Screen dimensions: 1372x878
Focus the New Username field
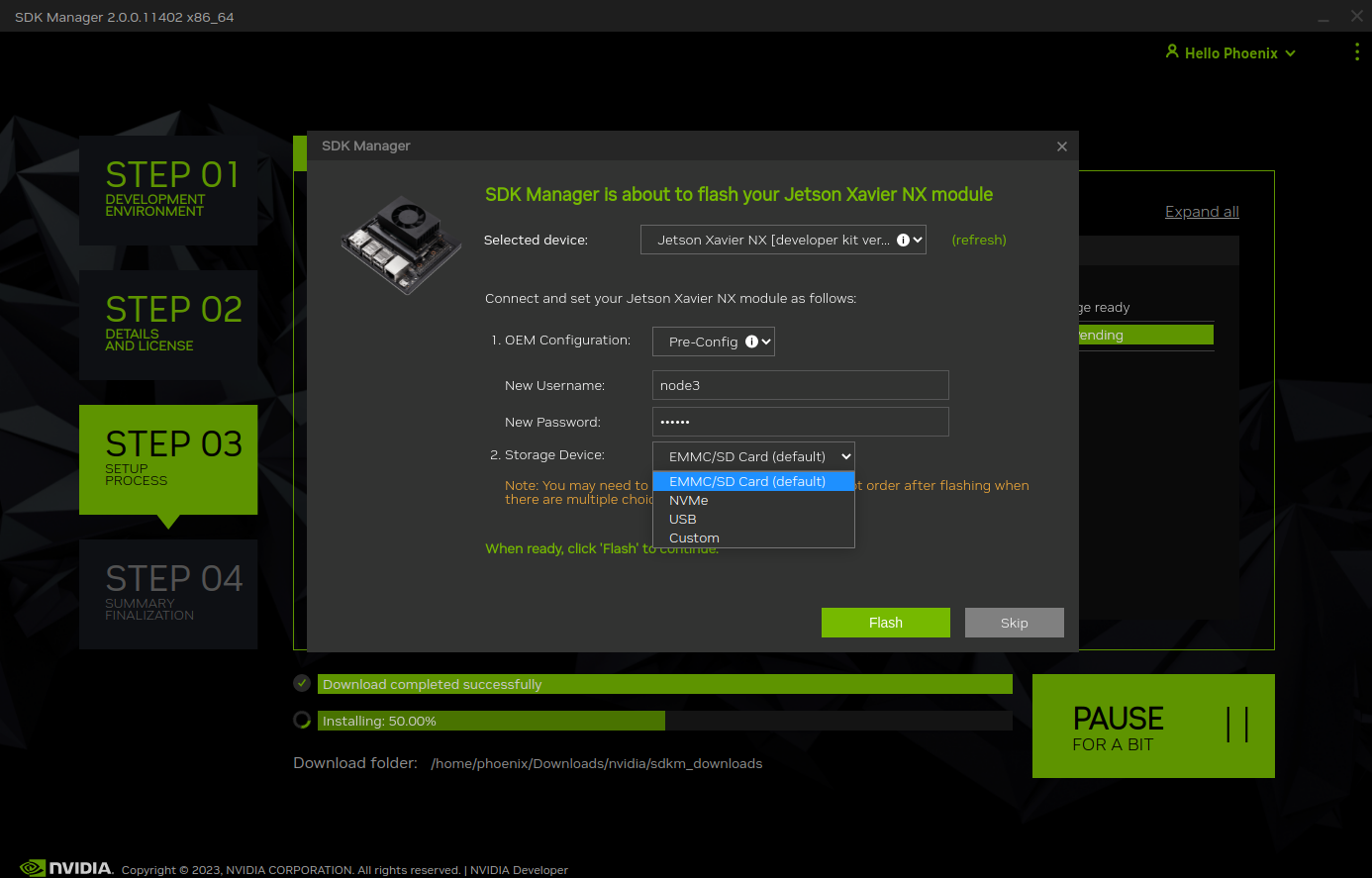pyautogui.click(x=801, y=385)
